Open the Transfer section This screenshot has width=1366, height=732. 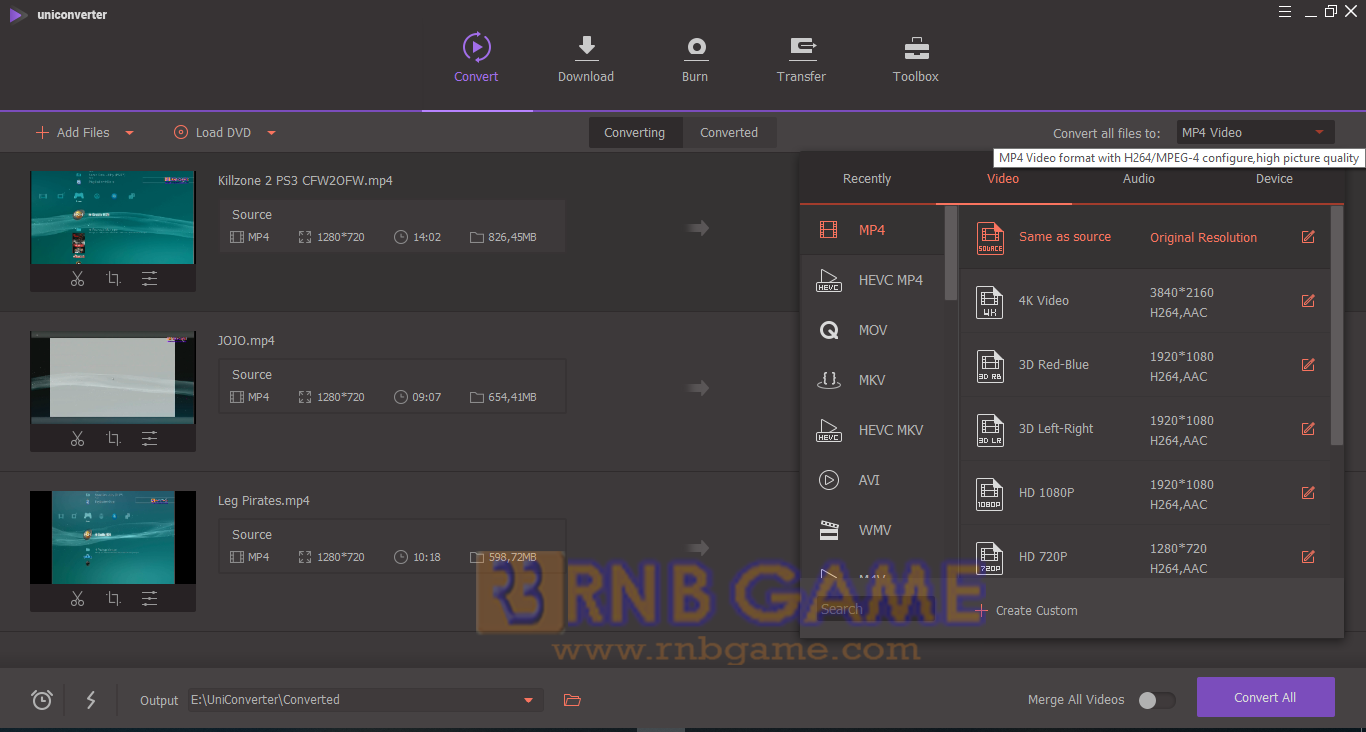coord(801,59)
